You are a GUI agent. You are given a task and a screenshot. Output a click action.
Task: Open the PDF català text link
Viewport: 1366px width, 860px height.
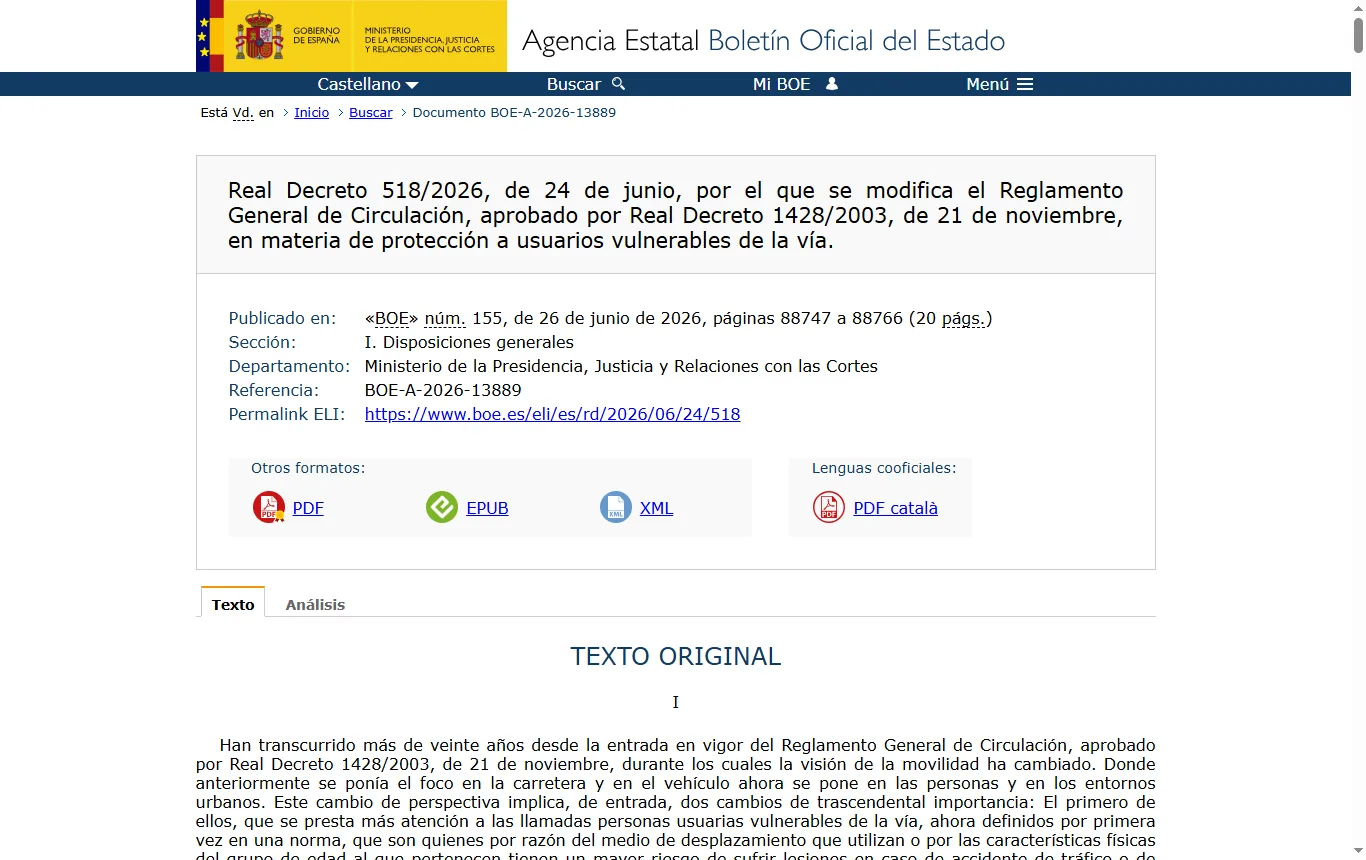coord(895,508)
